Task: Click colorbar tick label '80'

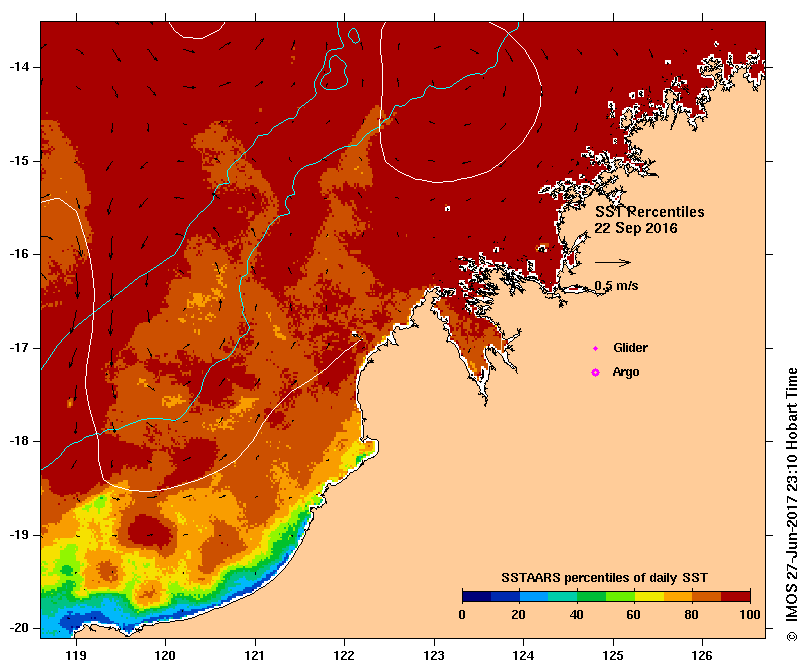Action: click(691, 615)
